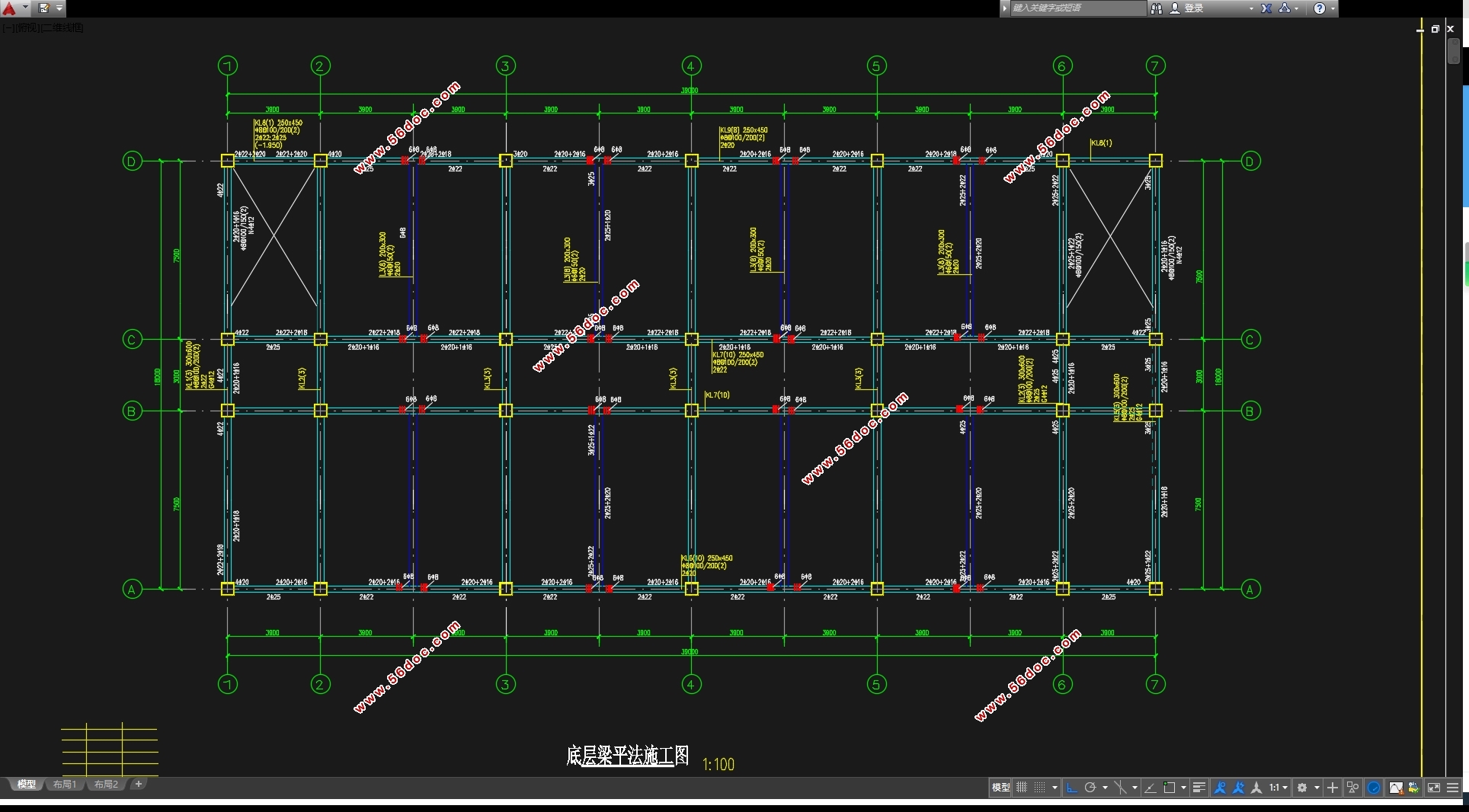Expand polar tracking angle dropdown
This screenshot has width=1469, height=812.
coord(1105,788)
